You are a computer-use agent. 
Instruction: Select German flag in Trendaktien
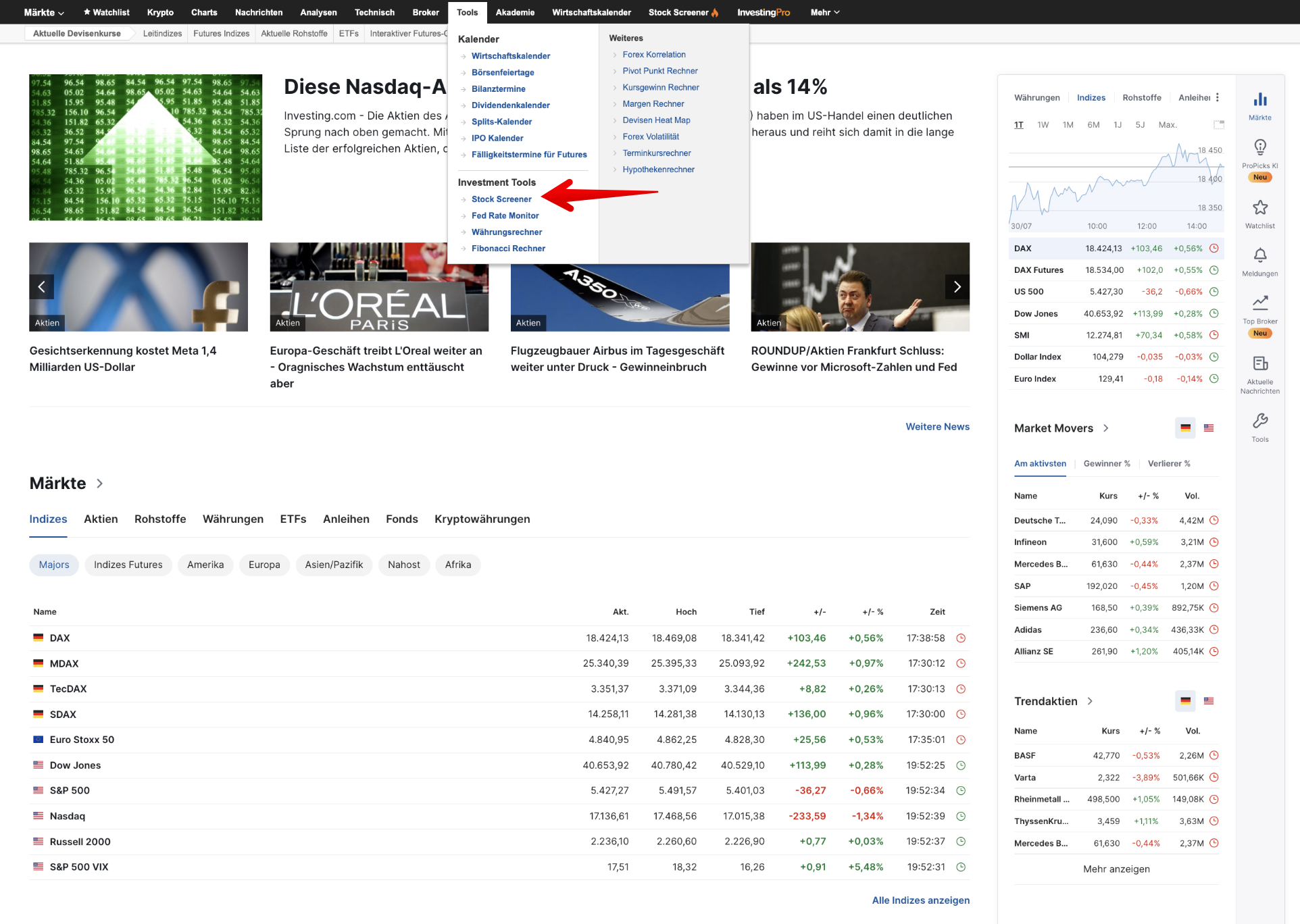(1185, 701)
